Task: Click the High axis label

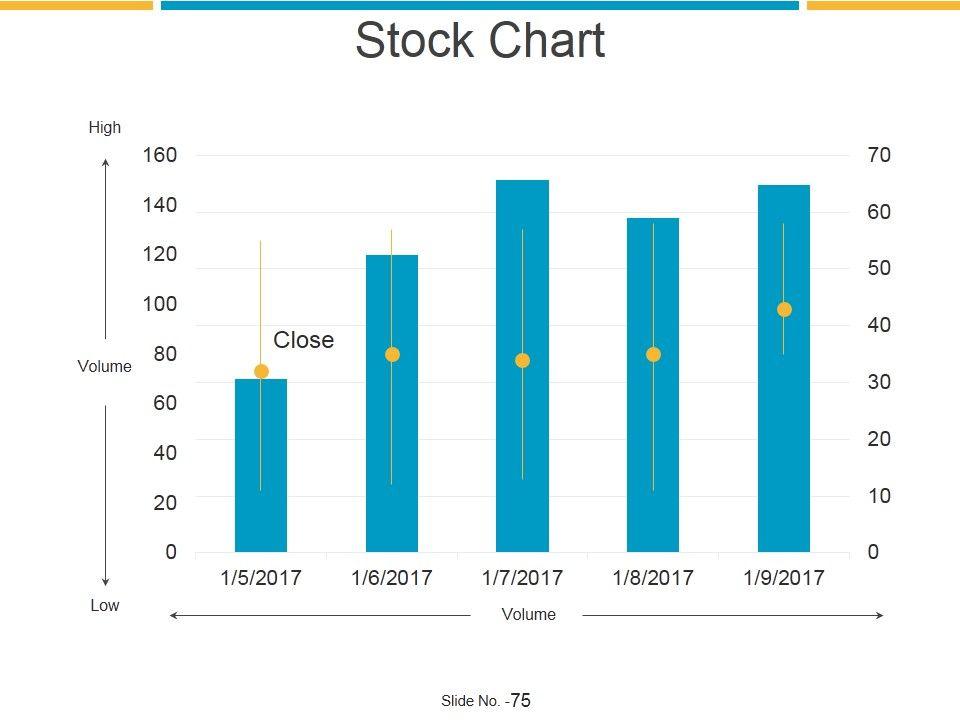Action: pos(105,128)
